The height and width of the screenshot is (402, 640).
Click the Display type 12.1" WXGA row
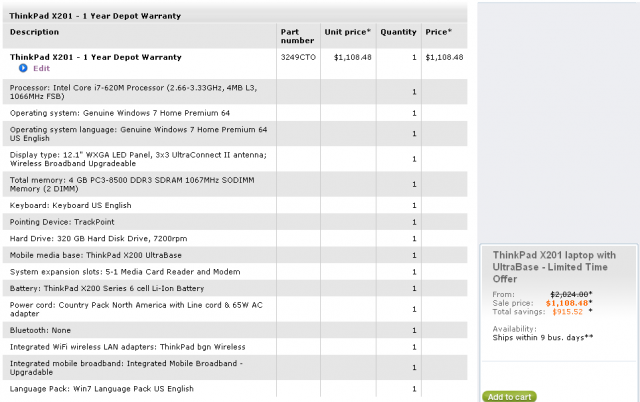pos(235,159)
